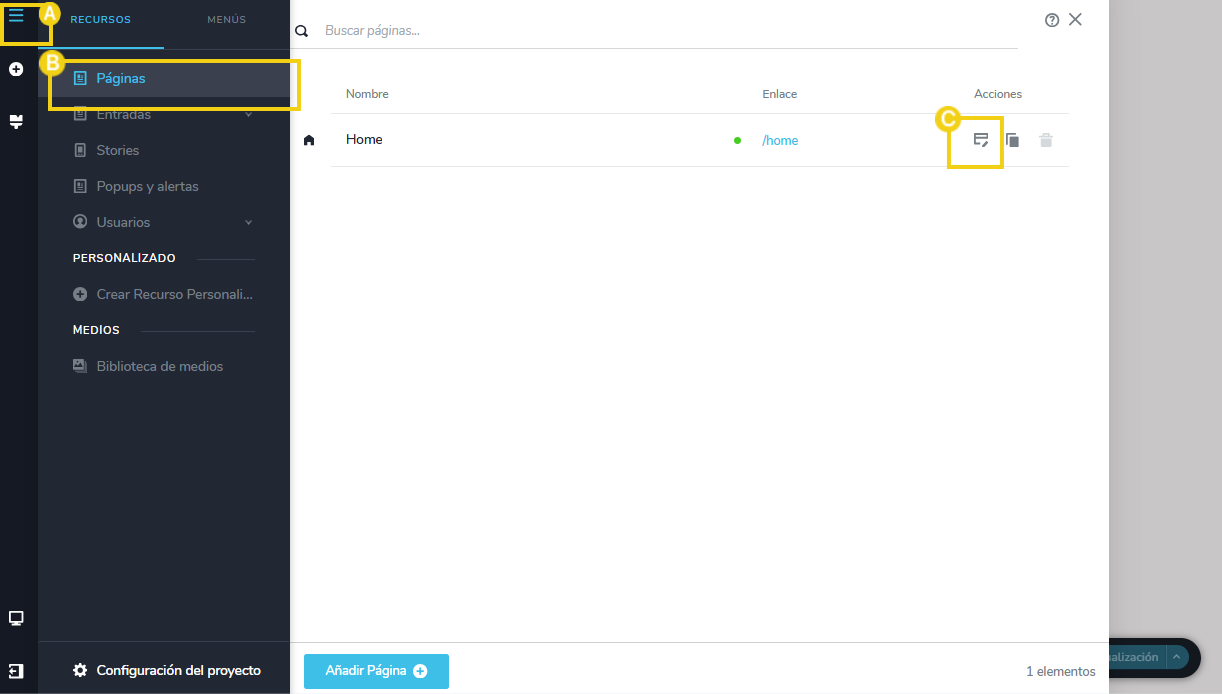Switch to the Recursos tab
1222x694 pixels.
101,20
